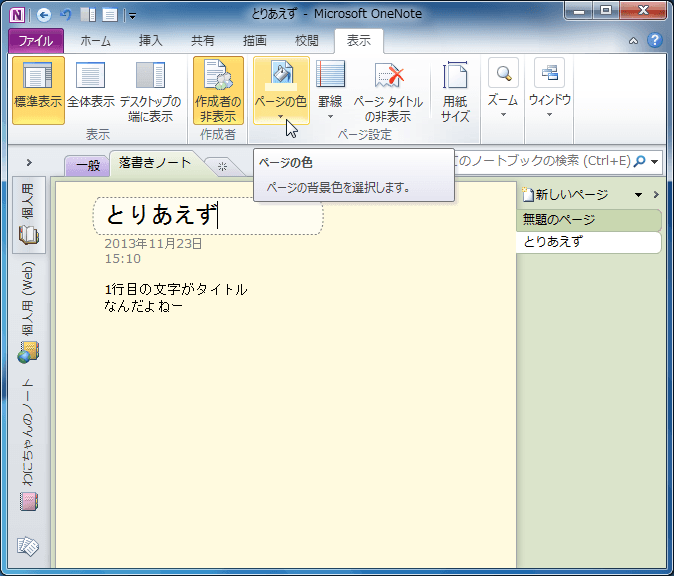Click 新しいページ to add a page
Image resolution: width=674 pixels, height=576 pixels.
pyautogui.click(x=565, y=195)
